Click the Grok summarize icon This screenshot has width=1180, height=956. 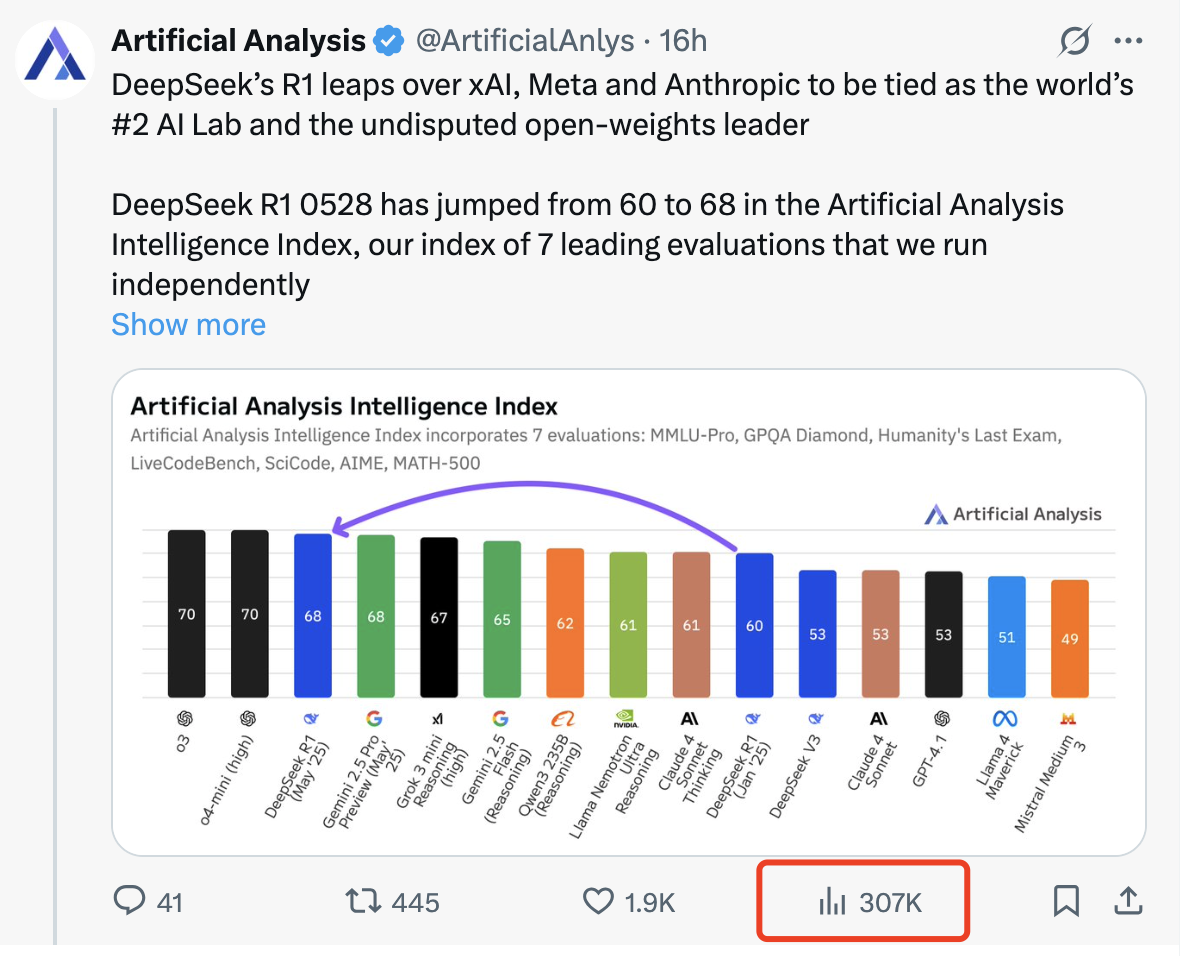(1073, 41)
